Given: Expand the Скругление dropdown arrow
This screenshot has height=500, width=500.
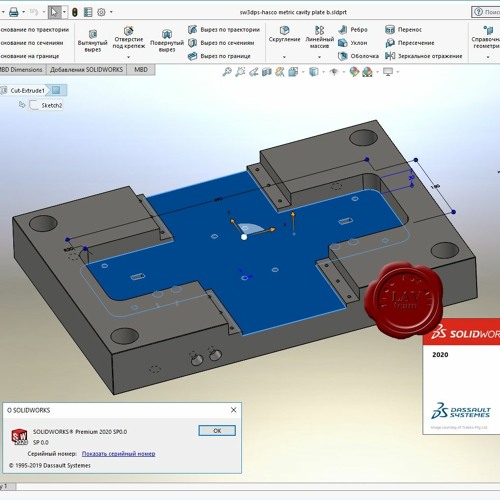Looking at the screenshot, I should point(284,57).
